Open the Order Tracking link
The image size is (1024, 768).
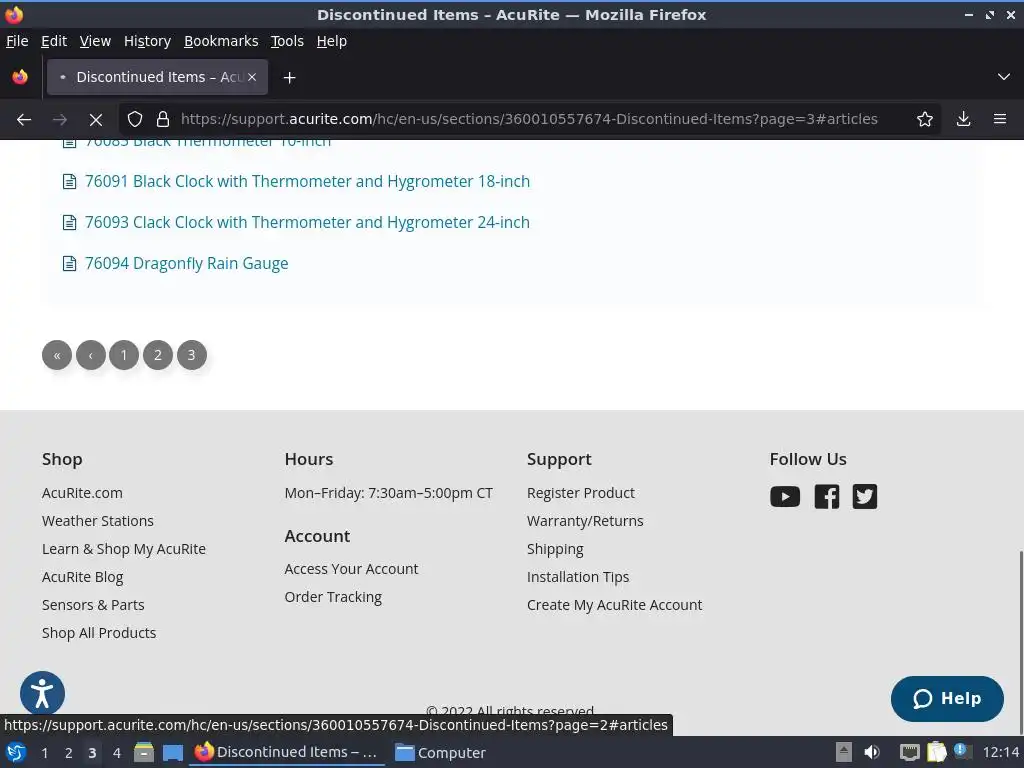[x=334, y=598]
